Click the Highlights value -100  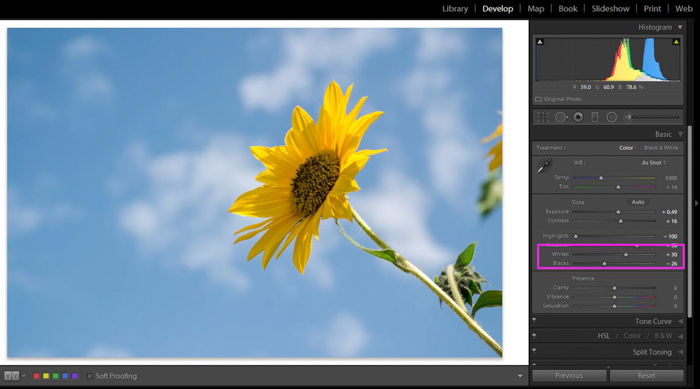pos(670,236)
